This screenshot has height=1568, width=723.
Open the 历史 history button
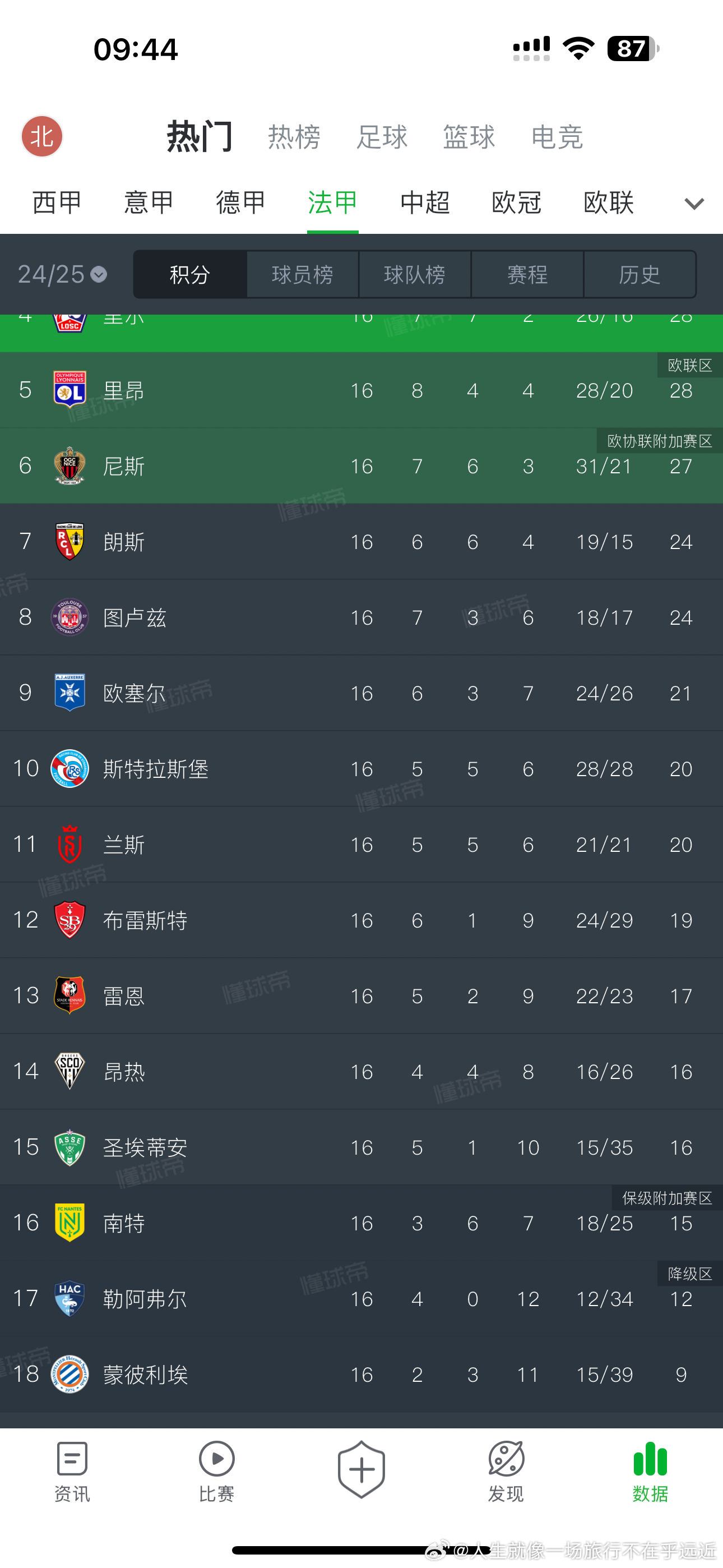639,275
